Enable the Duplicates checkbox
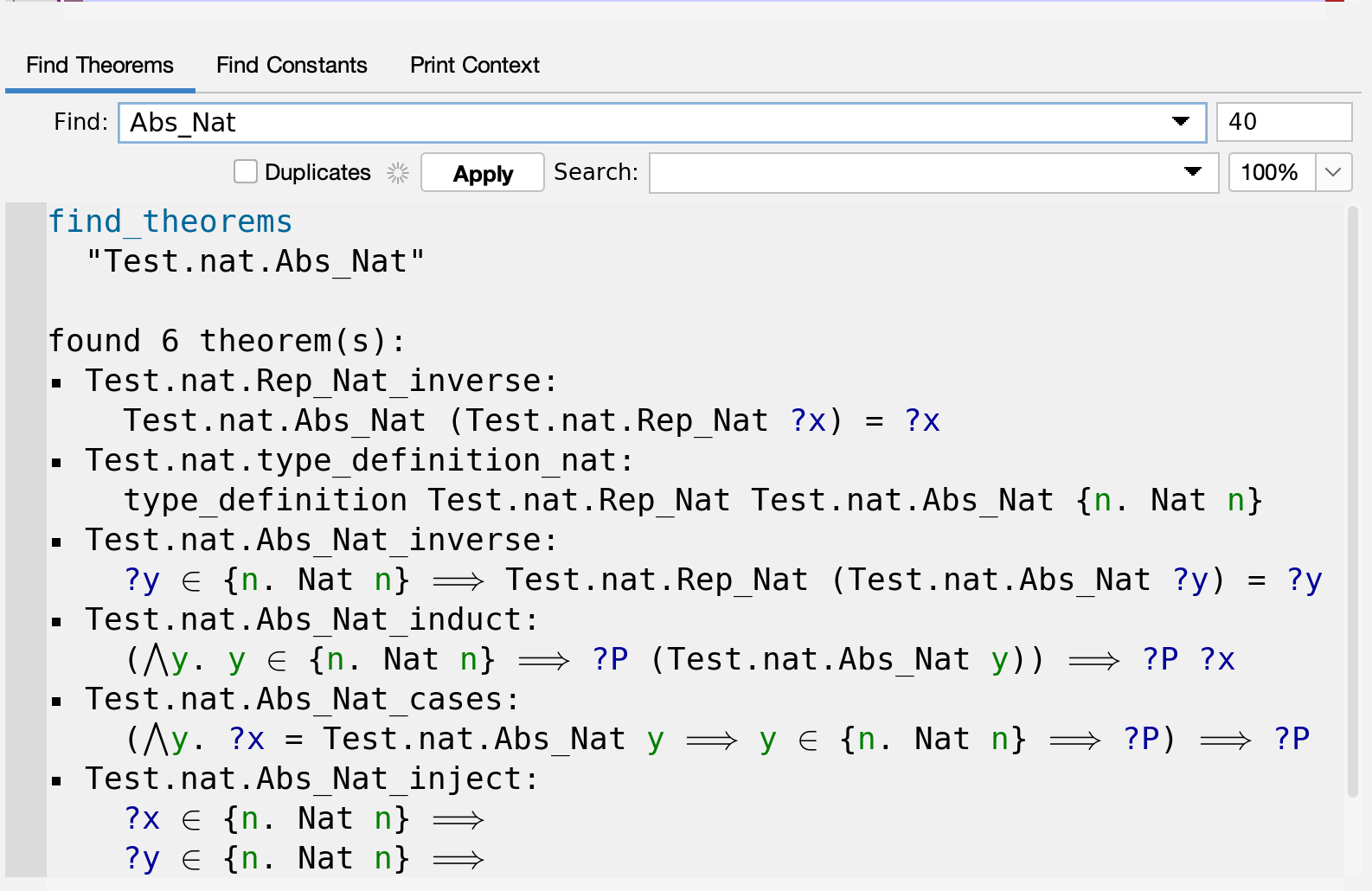This screenshot has width=1372, height=891. 246,172
